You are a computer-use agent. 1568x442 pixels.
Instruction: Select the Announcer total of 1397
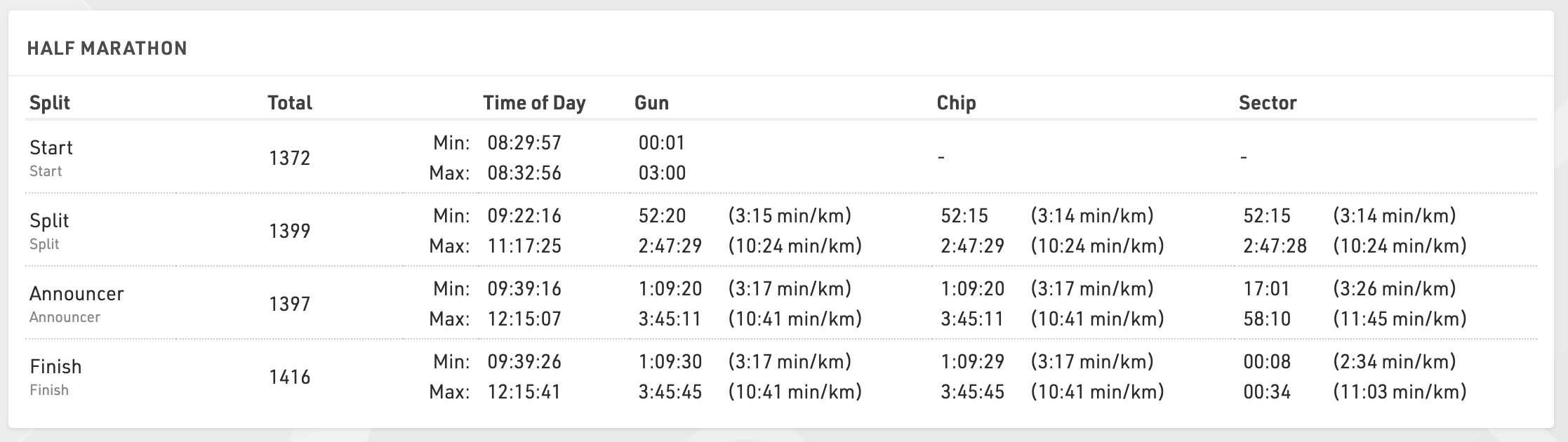point(289,304)
